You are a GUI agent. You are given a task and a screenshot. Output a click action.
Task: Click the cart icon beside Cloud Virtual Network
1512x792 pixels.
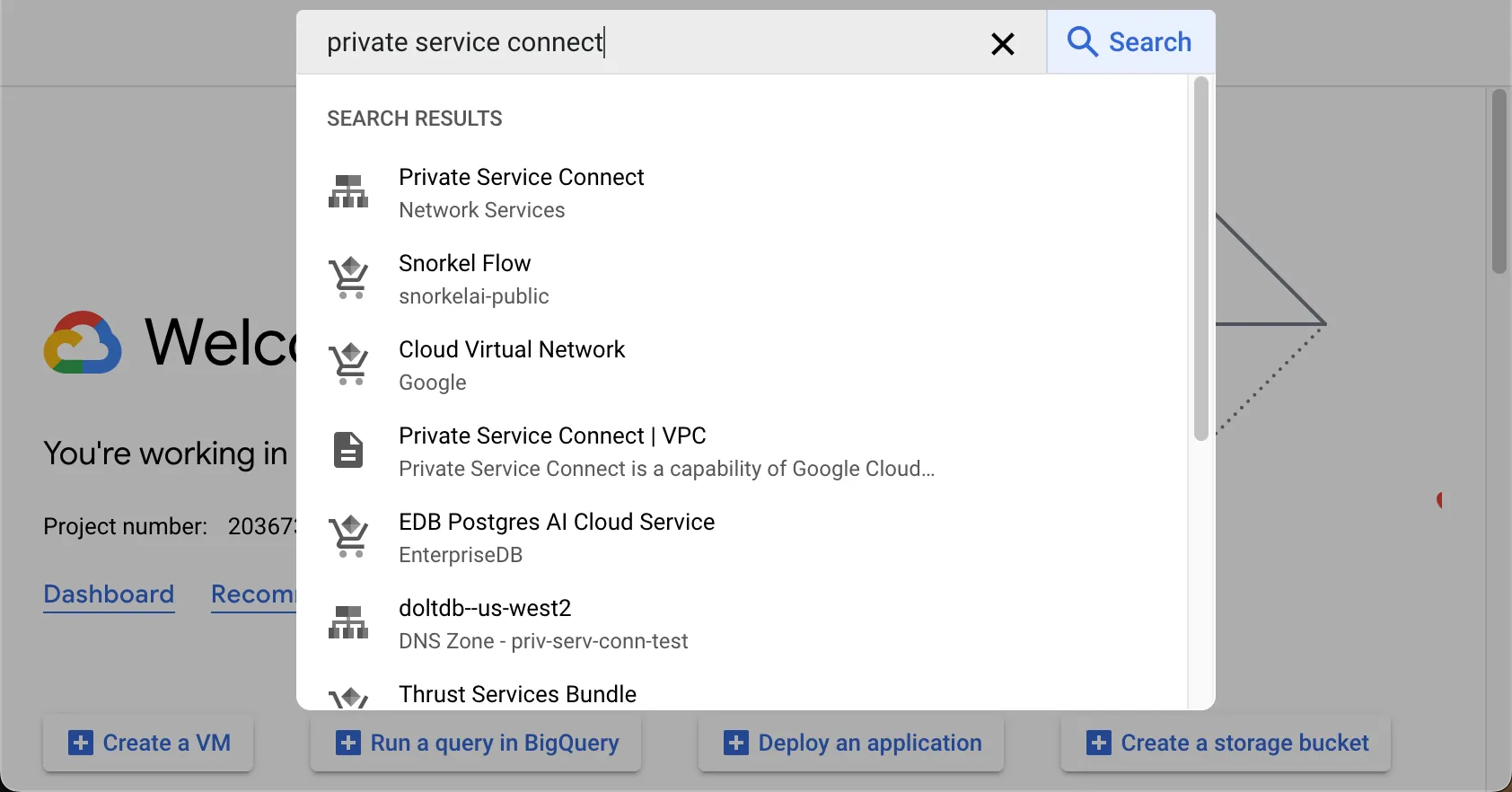click(348, 364)
